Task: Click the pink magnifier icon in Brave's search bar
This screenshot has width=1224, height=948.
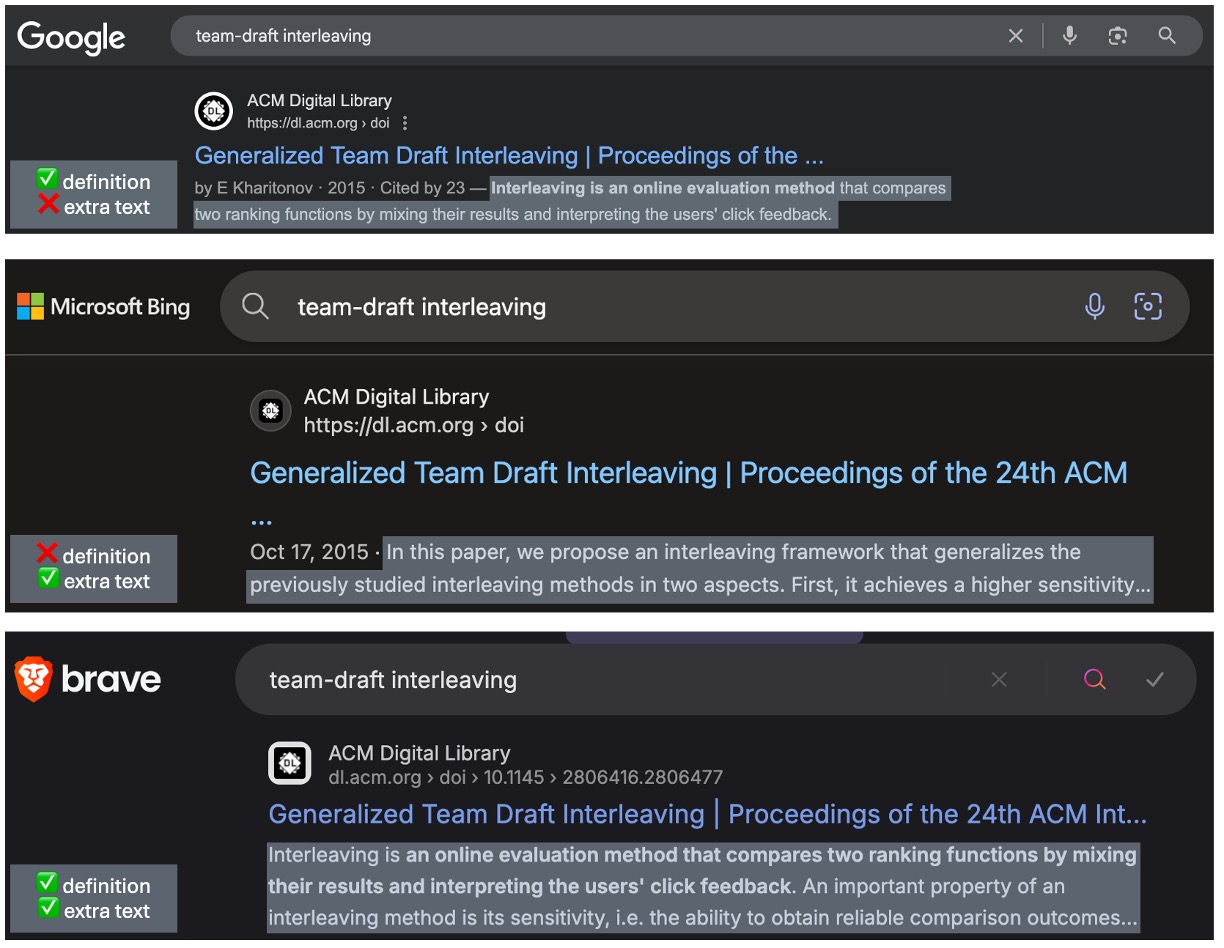Action: click(x=1094, y=679)
